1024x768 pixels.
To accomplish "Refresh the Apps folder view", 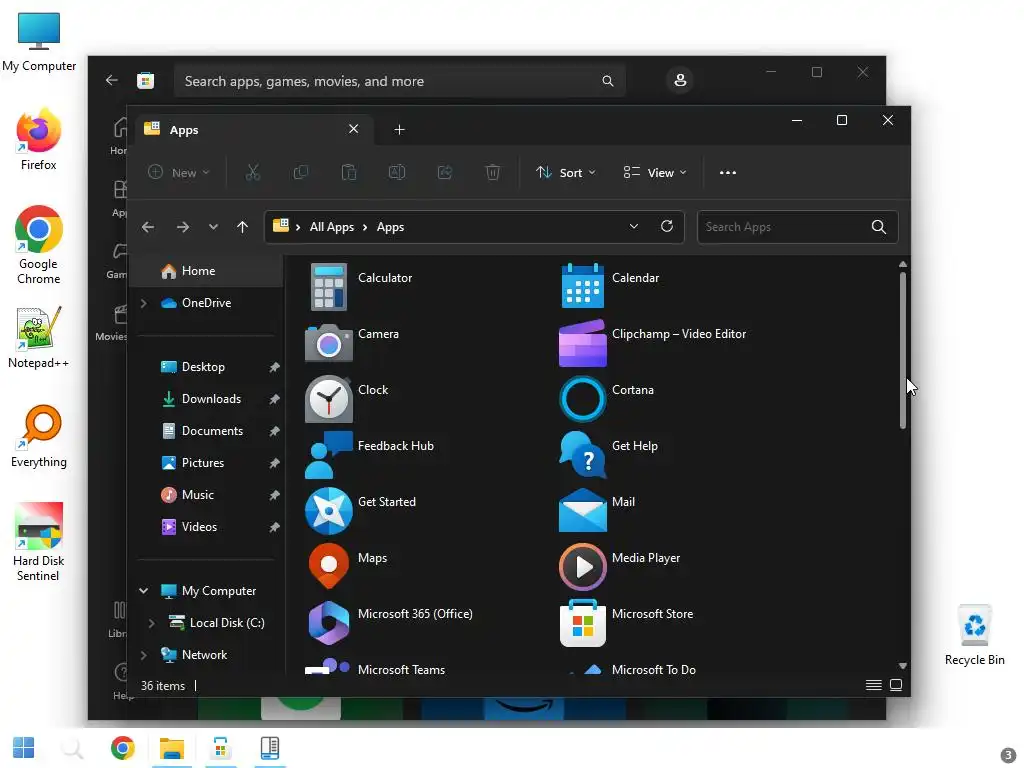I will click(667, 226).
